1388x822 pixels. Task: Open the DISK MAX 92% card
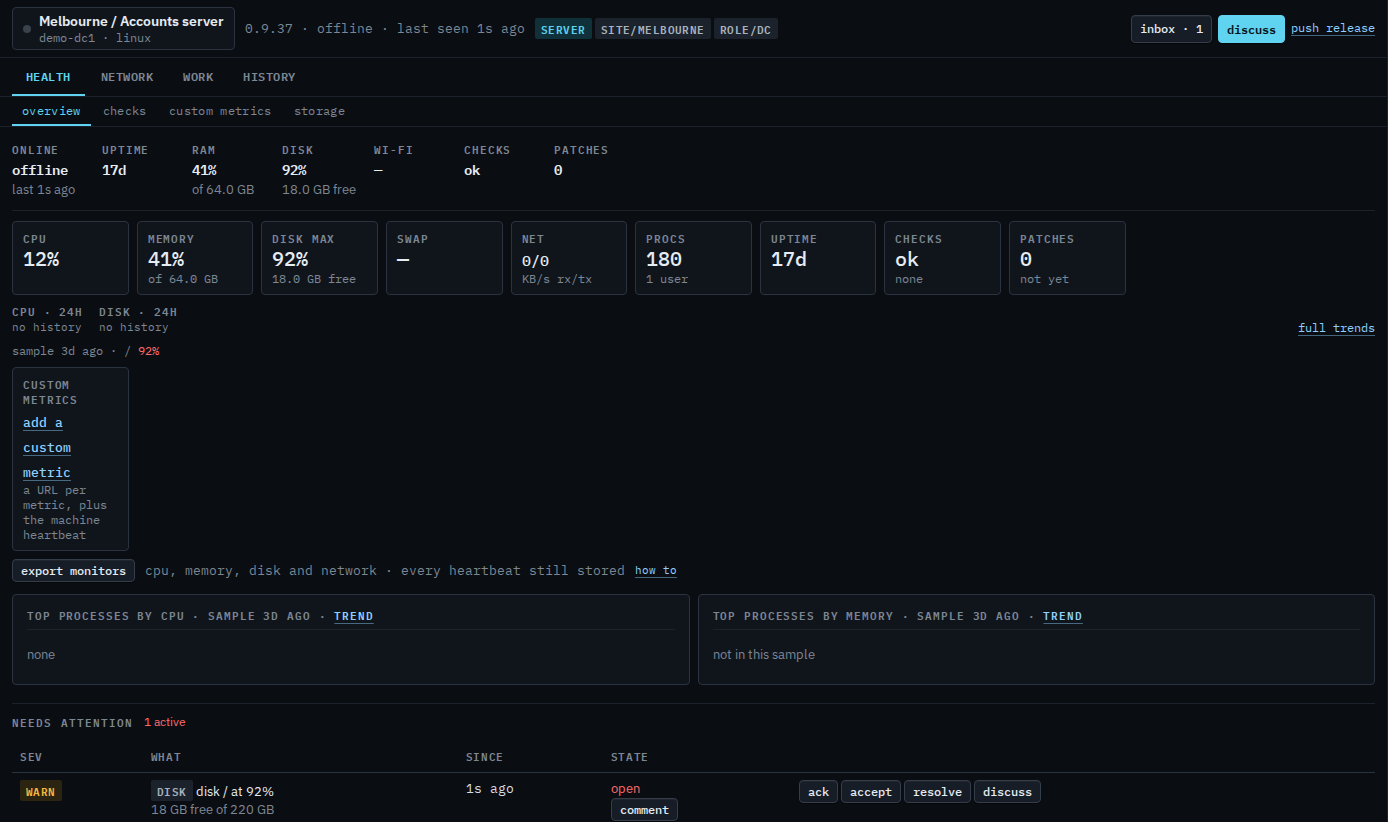(x=319, y=258)
